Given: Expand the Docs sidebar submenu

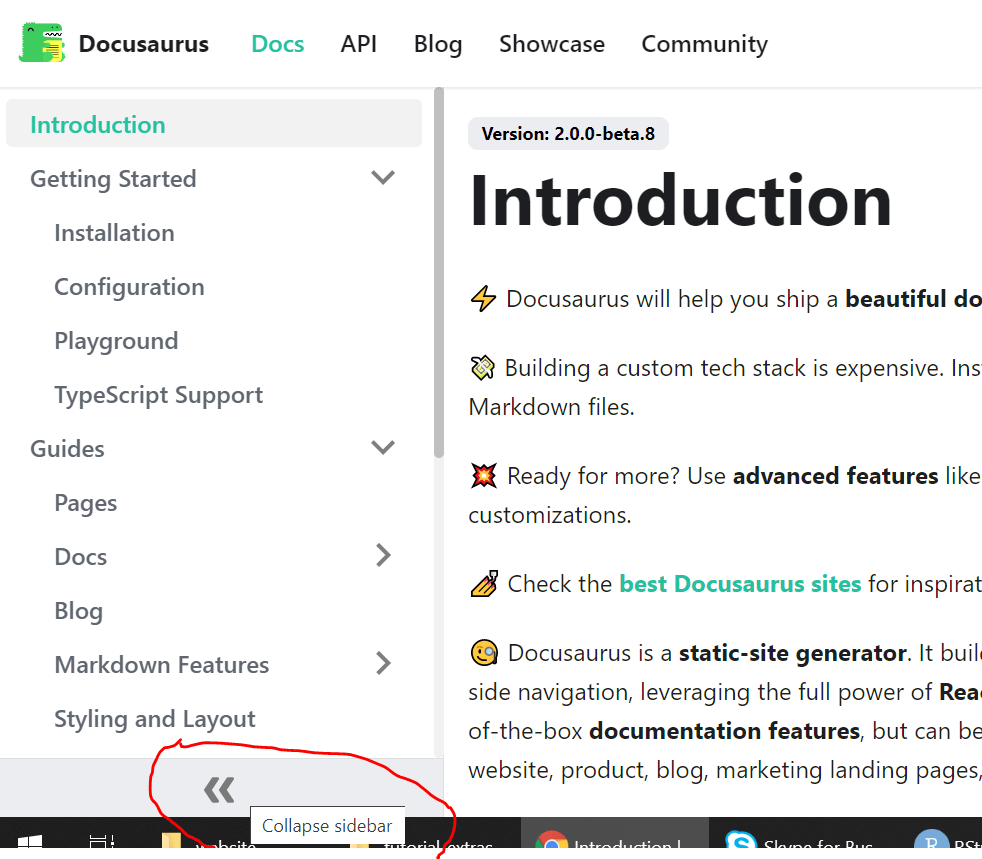Looking at the screenshot, I should tap(383, 555).
